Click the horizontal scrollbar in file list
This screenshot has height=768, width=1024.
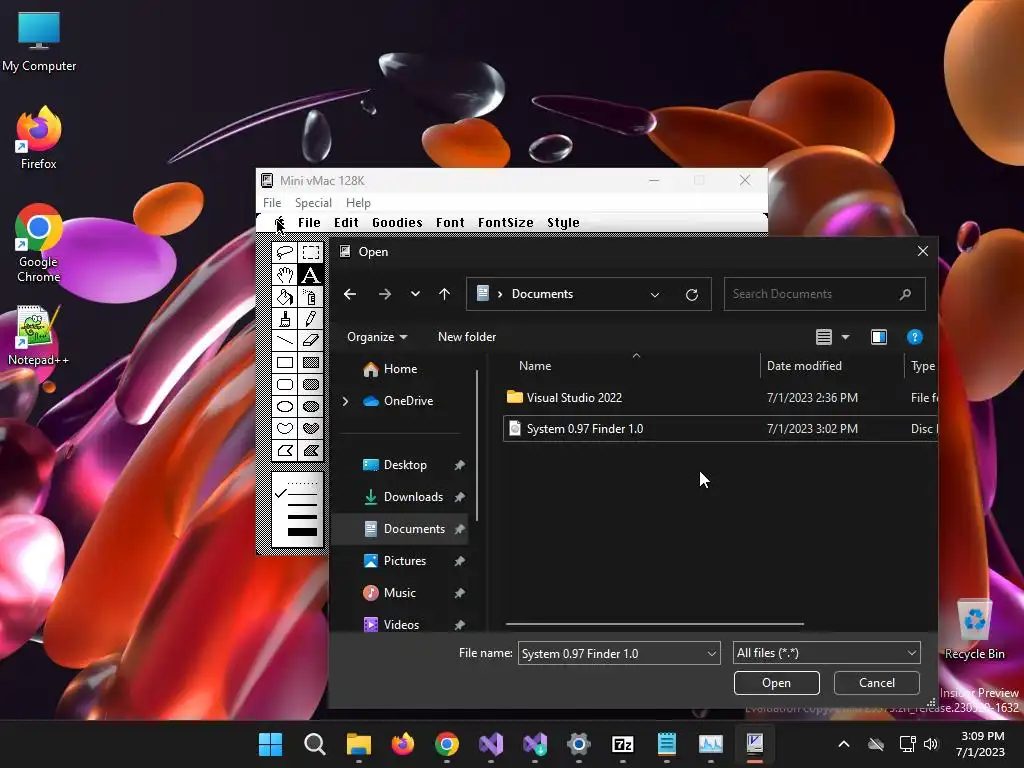[654, 624]
